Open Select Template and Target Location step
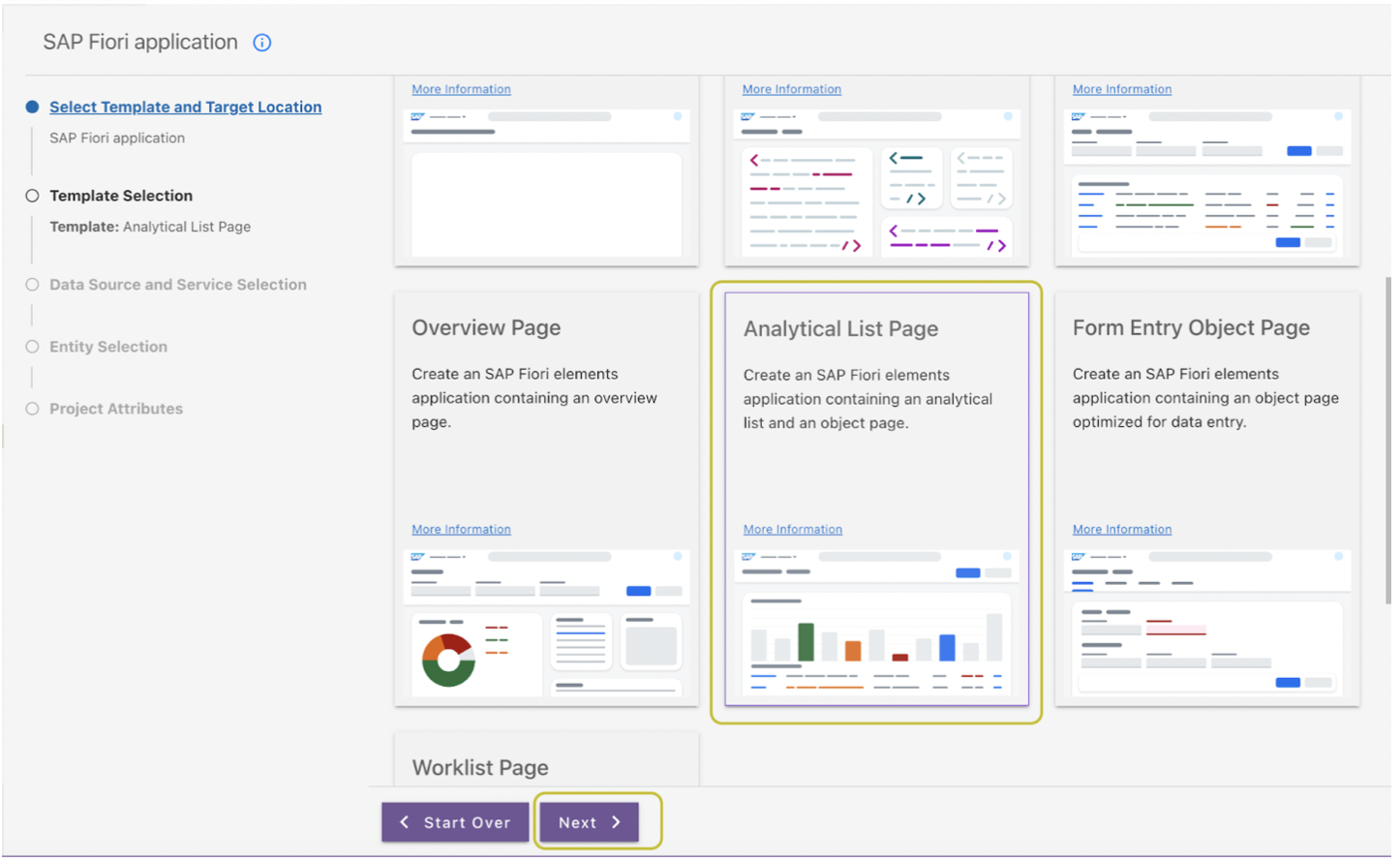 (186, 108)
